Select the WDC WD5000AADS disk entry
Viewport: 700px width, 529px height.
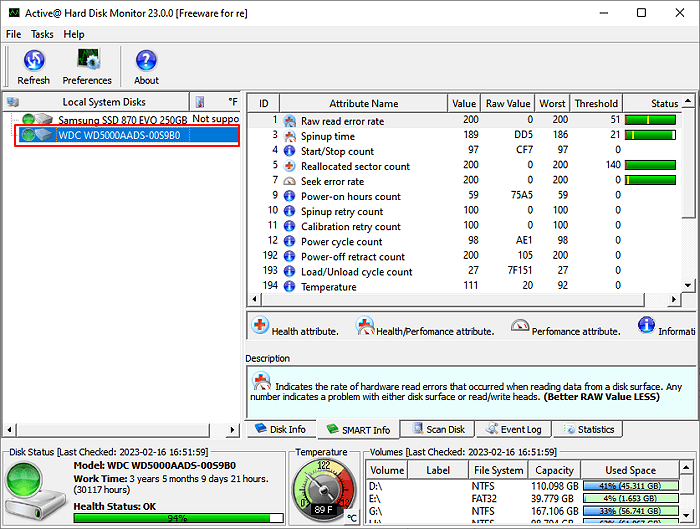tap(118, 135)
